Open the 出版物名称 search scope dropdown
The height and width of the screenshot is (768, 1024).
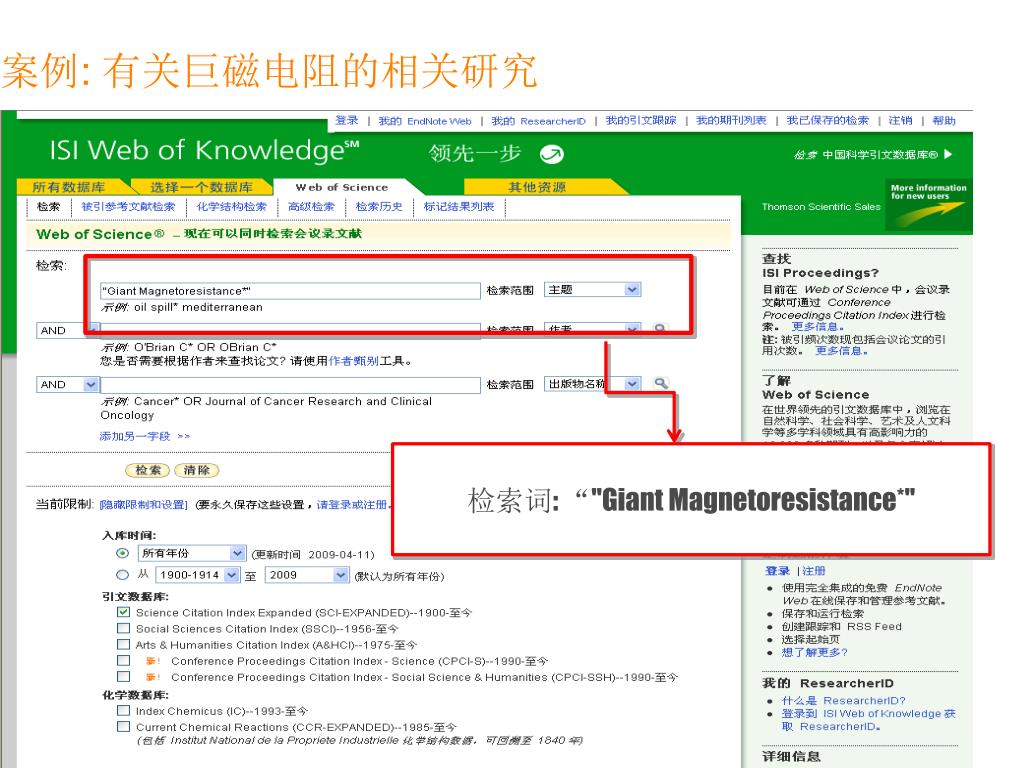[x=592, y=384]
